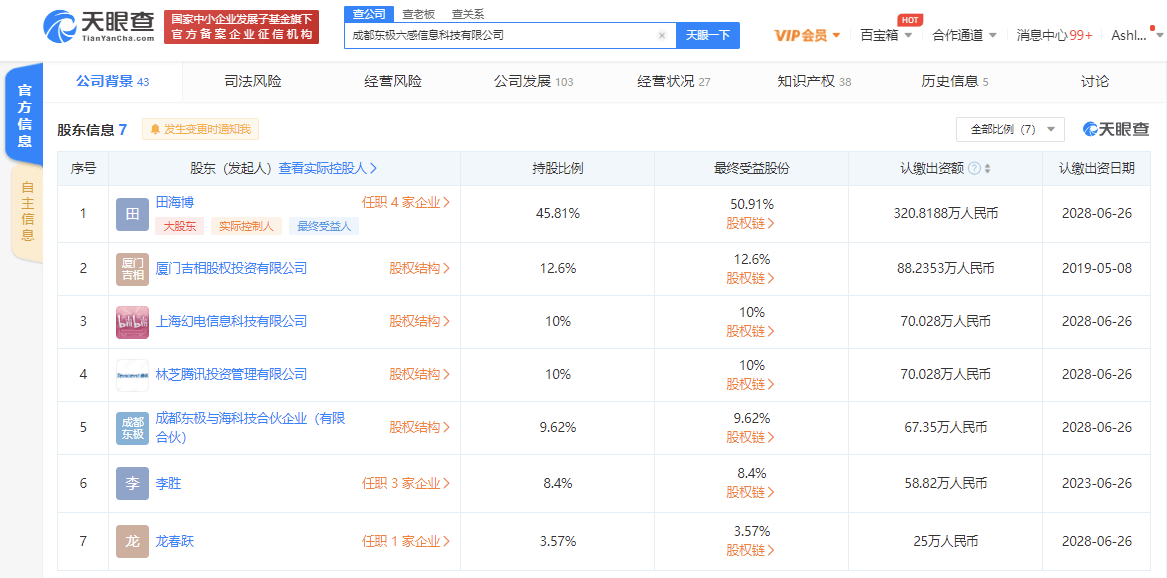Click the TianYanCha logo in header

pos(99,27)
